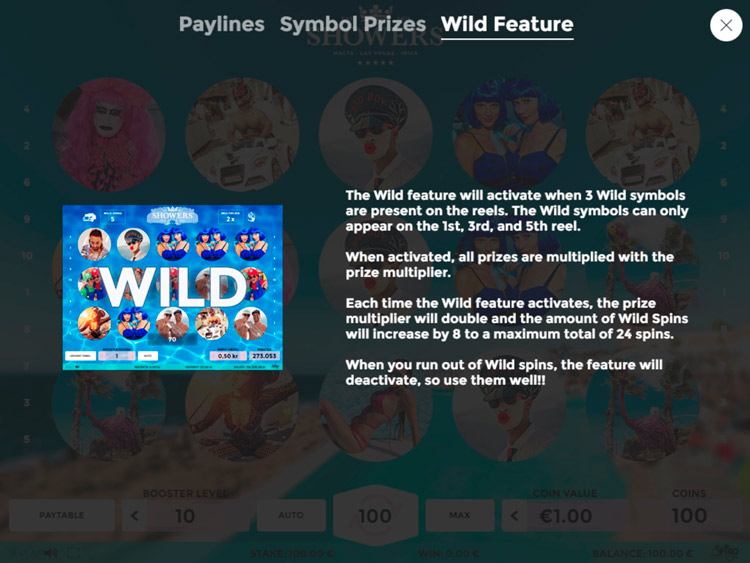
Task: Toggle the sound speaker icon
Action: [x=51, y=553]
